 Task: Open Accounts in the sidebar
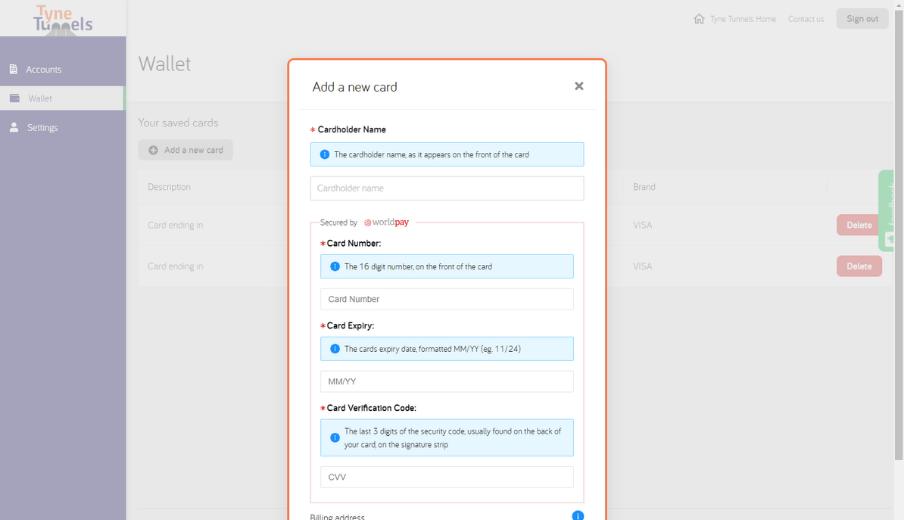pos(63,69)
